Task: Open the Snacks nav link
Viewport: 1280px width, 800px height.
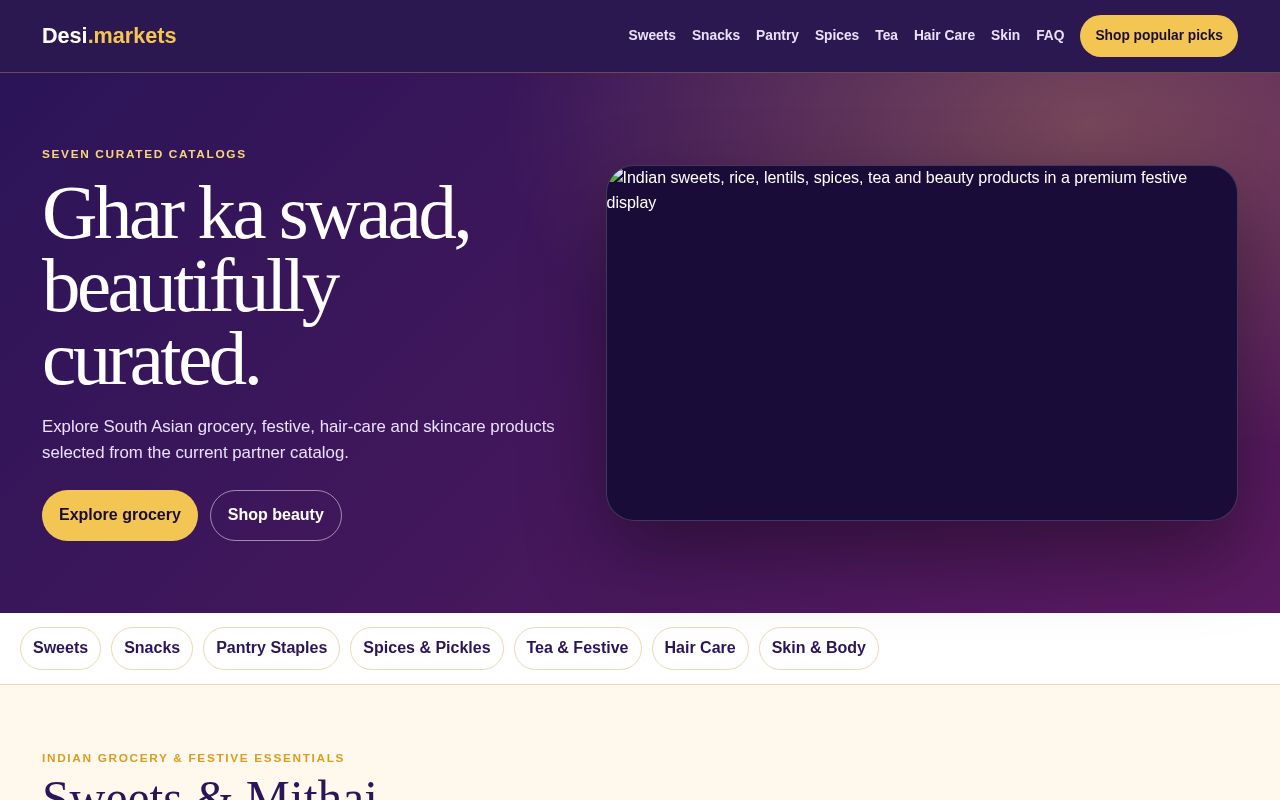Action: point(716,35)
